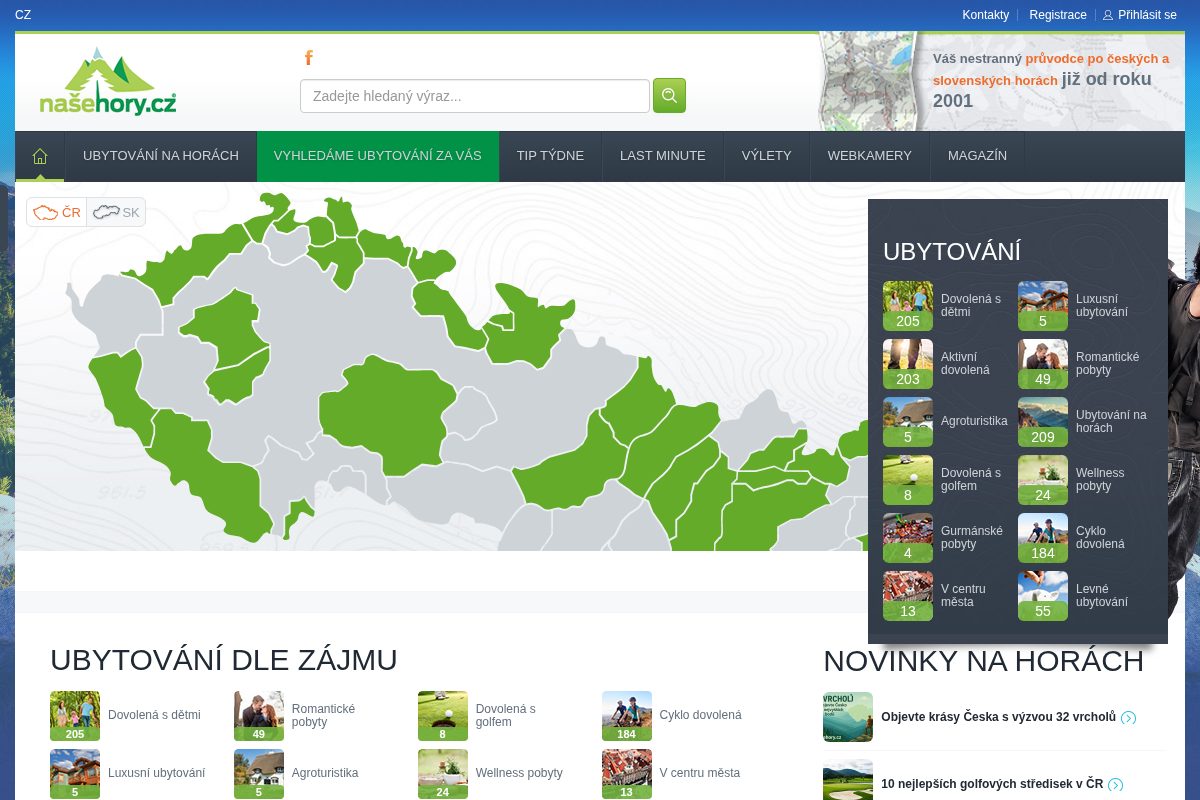Click the Přihlásit se link

click(1147, 15)
